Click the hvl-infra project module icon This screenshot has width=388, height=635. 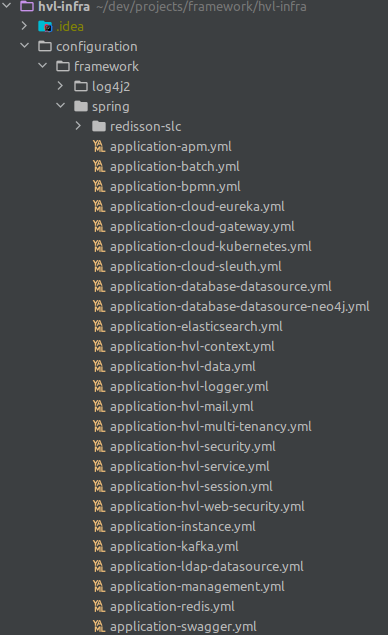[27, 6]
